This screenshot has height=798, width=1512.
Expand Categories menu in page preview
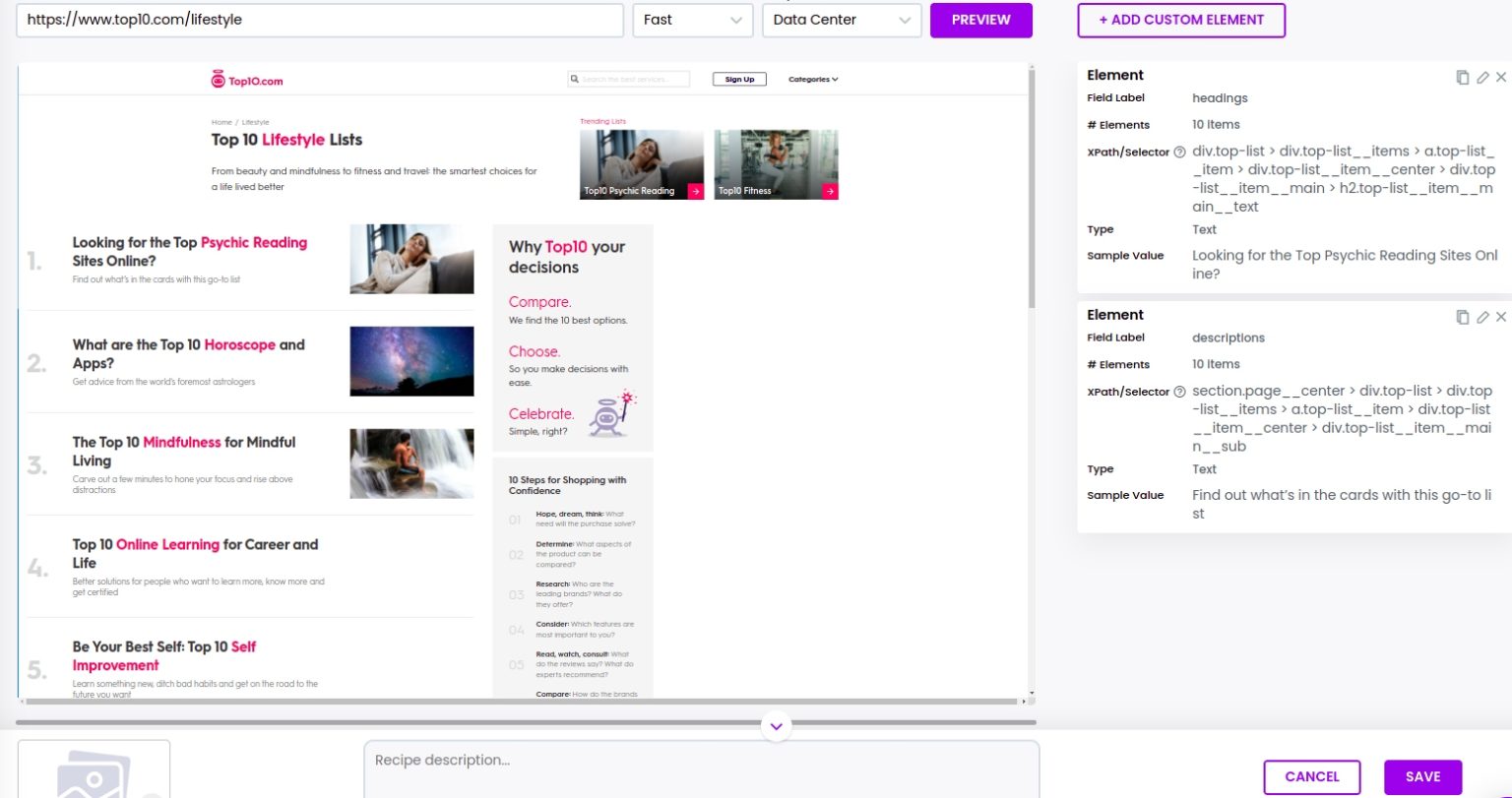coord(813,80)
